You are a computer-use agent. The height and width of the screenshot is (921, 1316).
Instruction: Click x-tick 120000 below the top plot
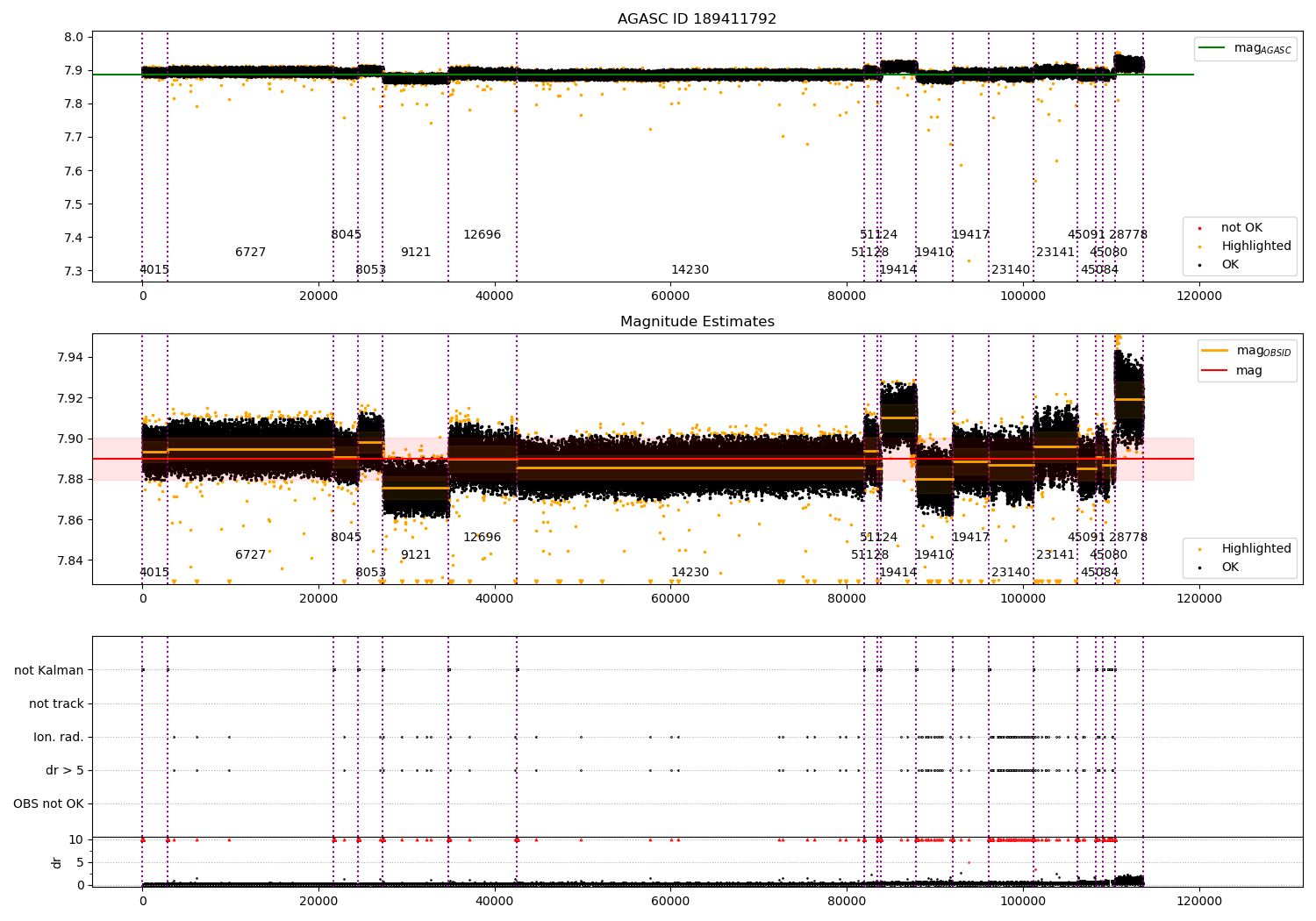[x=1199, y=296]
